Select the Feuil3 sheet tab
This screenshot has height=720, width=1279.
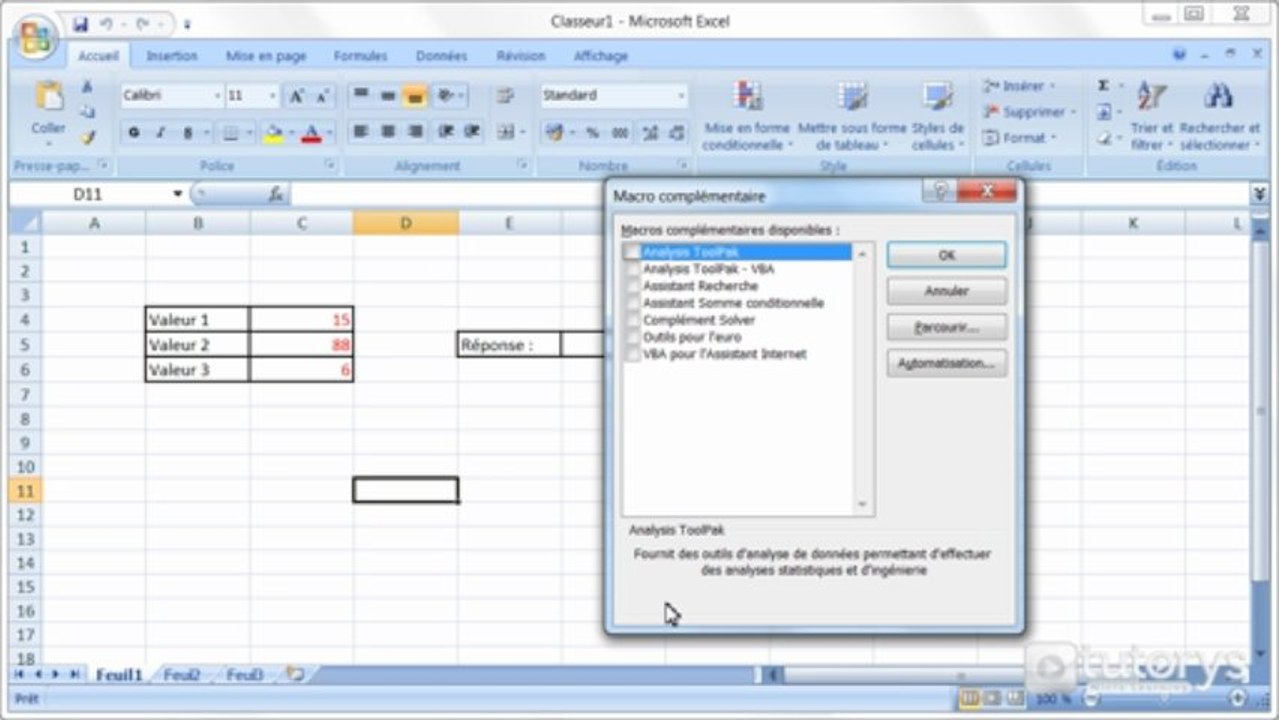pos(245,675)
